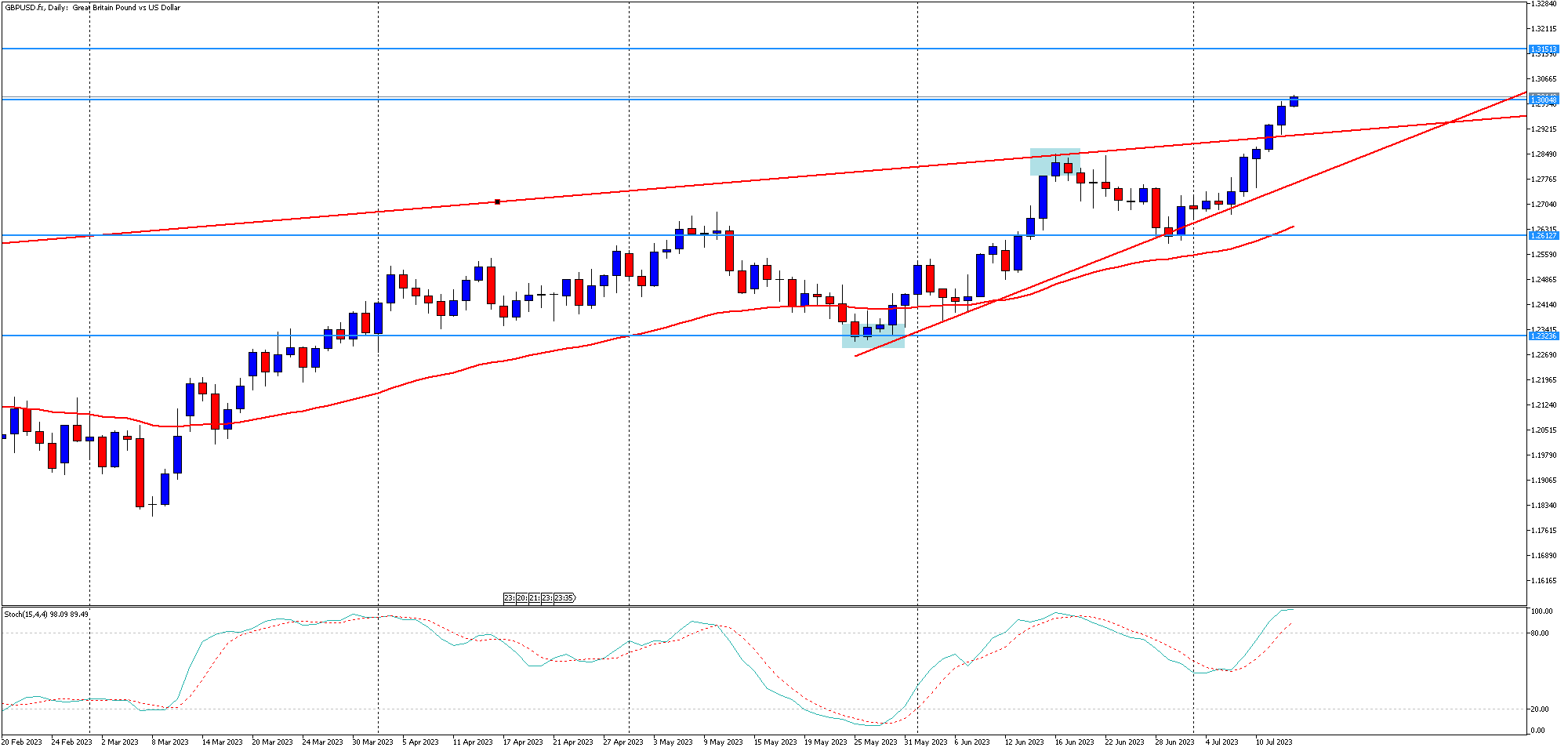
Task: Click the 1.17615 price scale value
Action: (1544, 531)
